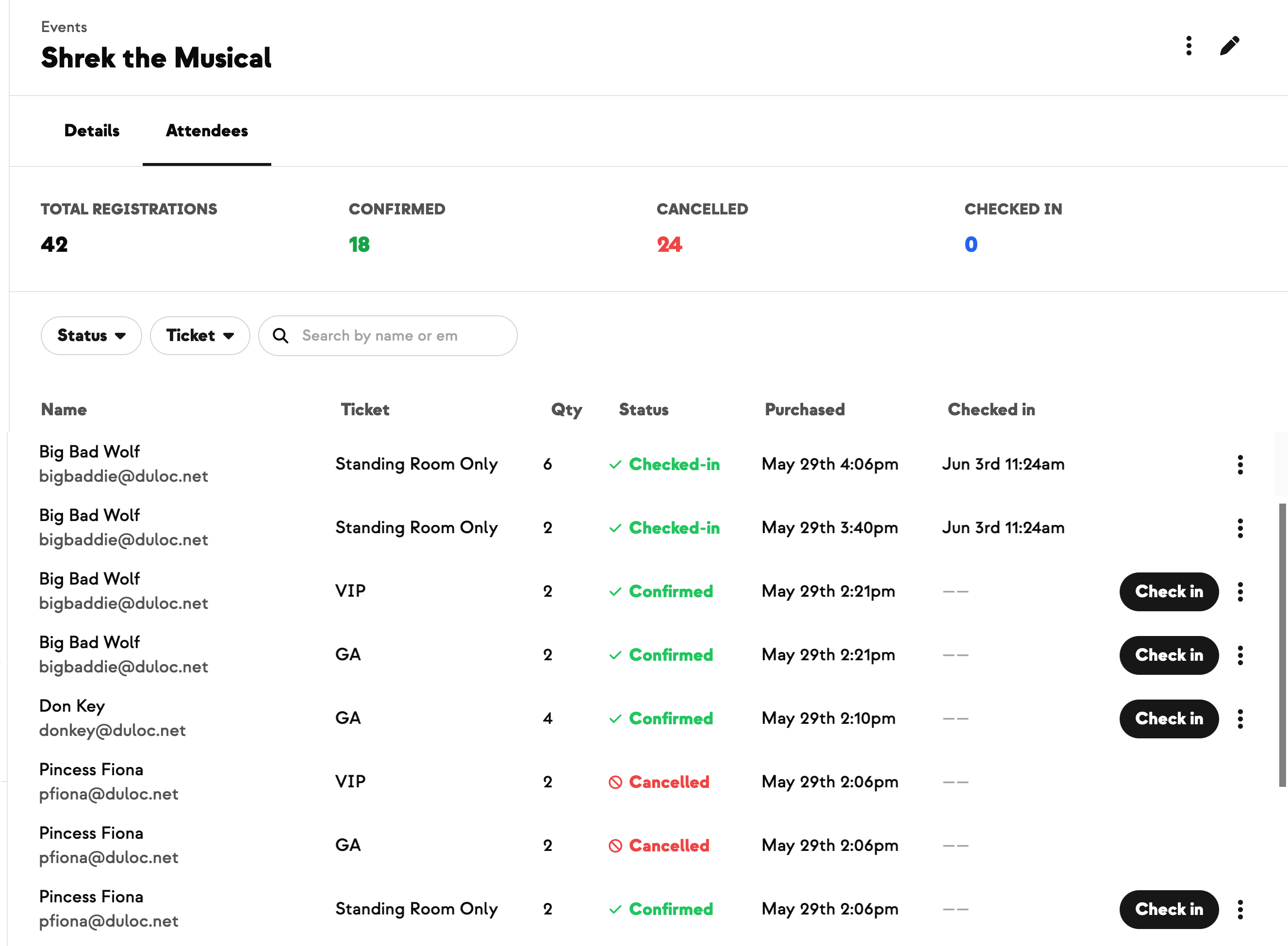Click May 29th 4:06pm purchase date

tap(830, 464)
